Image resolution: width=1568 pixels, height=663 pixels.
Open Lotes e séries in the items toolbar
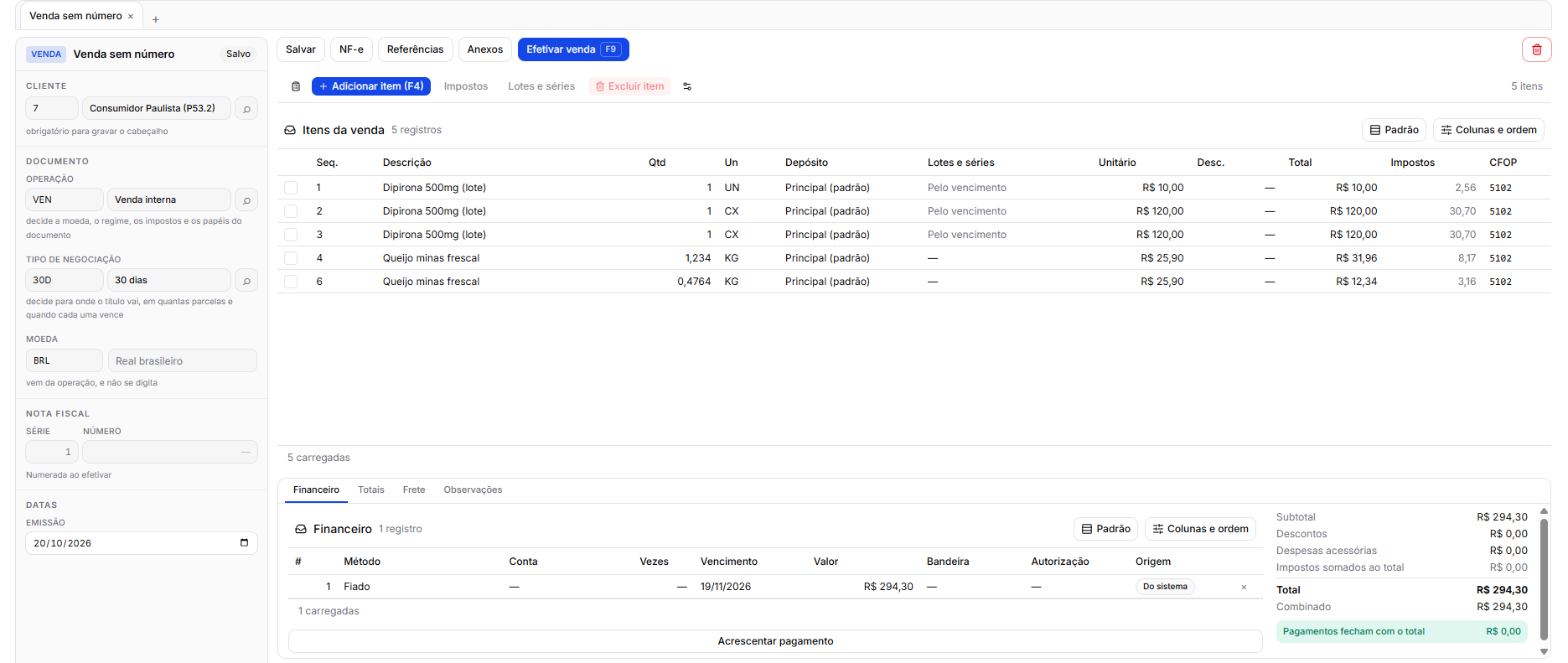click(541, 86)
